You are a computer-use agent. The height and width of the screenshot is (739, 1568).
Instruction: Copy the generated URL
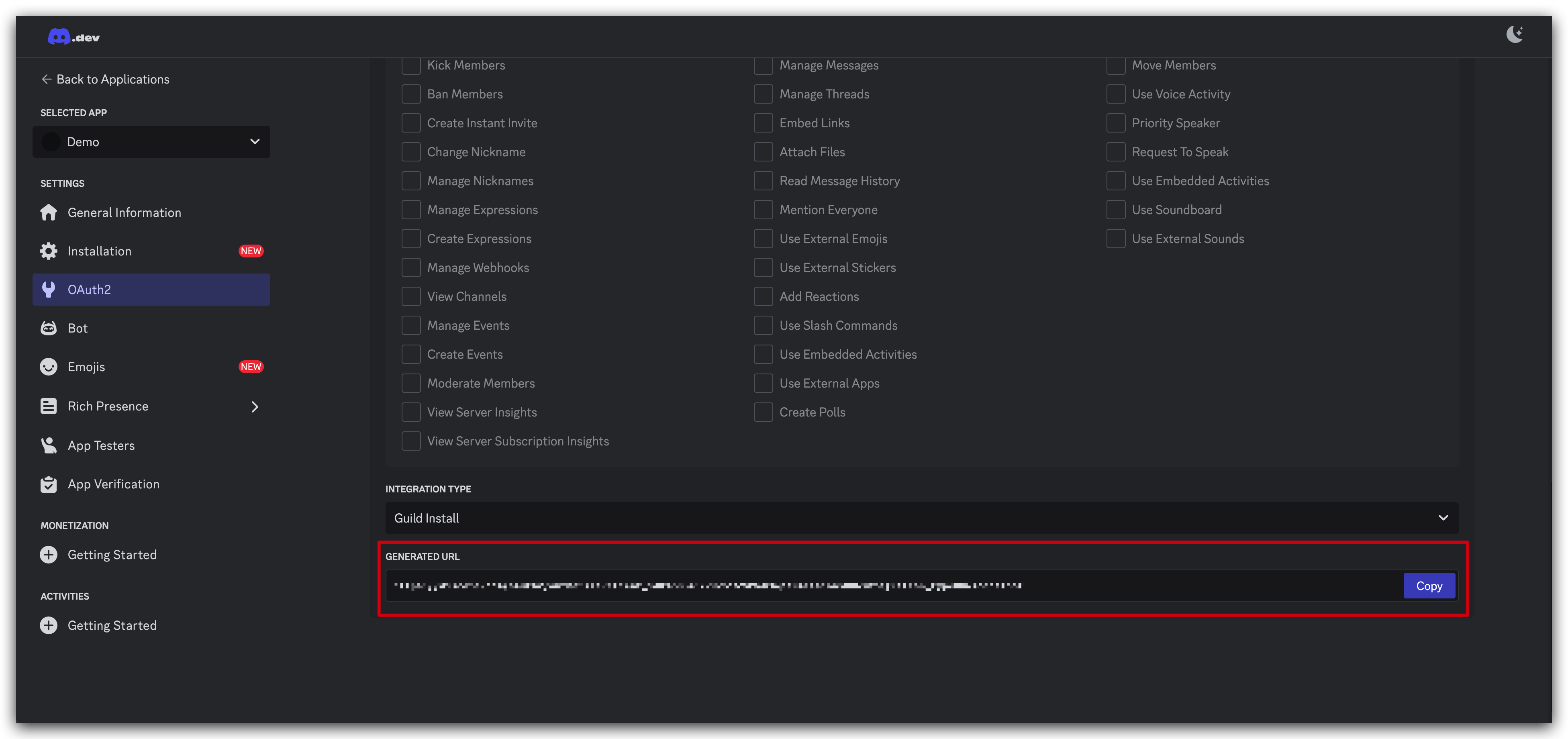[x=1429, y=586]
